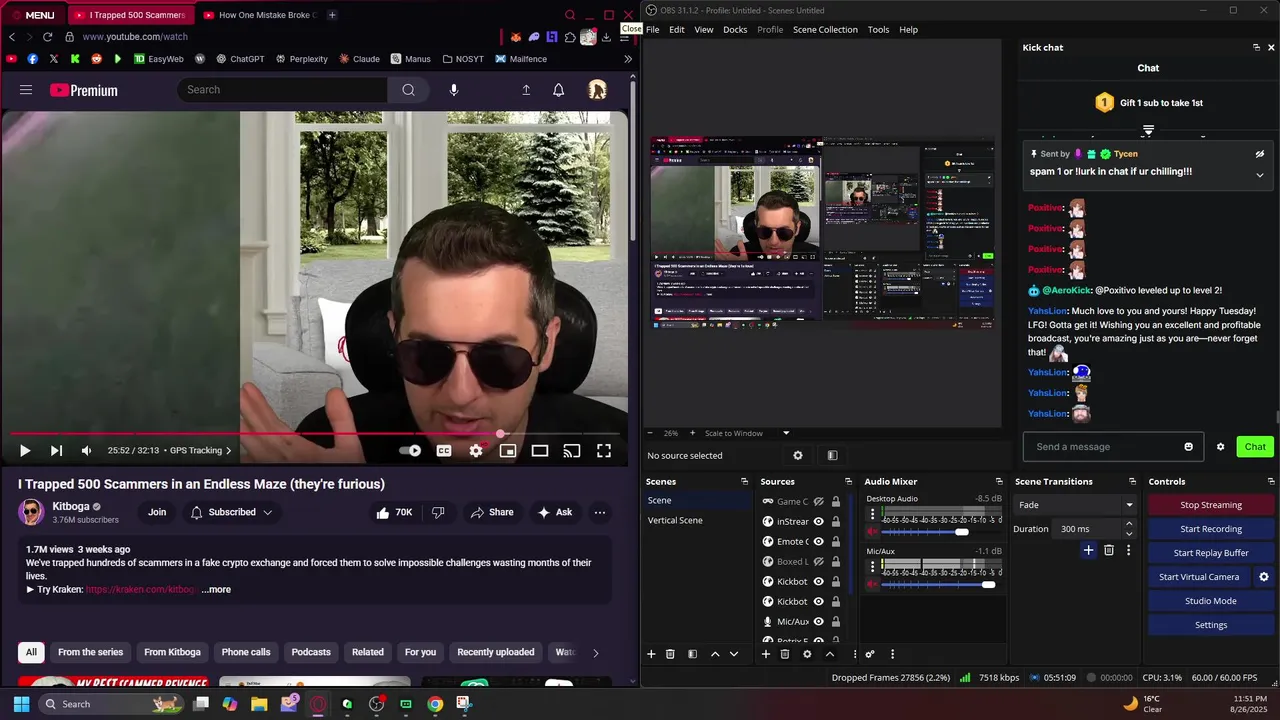Expand the pinned Tycen message chevron
Screen dimensions: 1280x720
tap(1260, 175)
